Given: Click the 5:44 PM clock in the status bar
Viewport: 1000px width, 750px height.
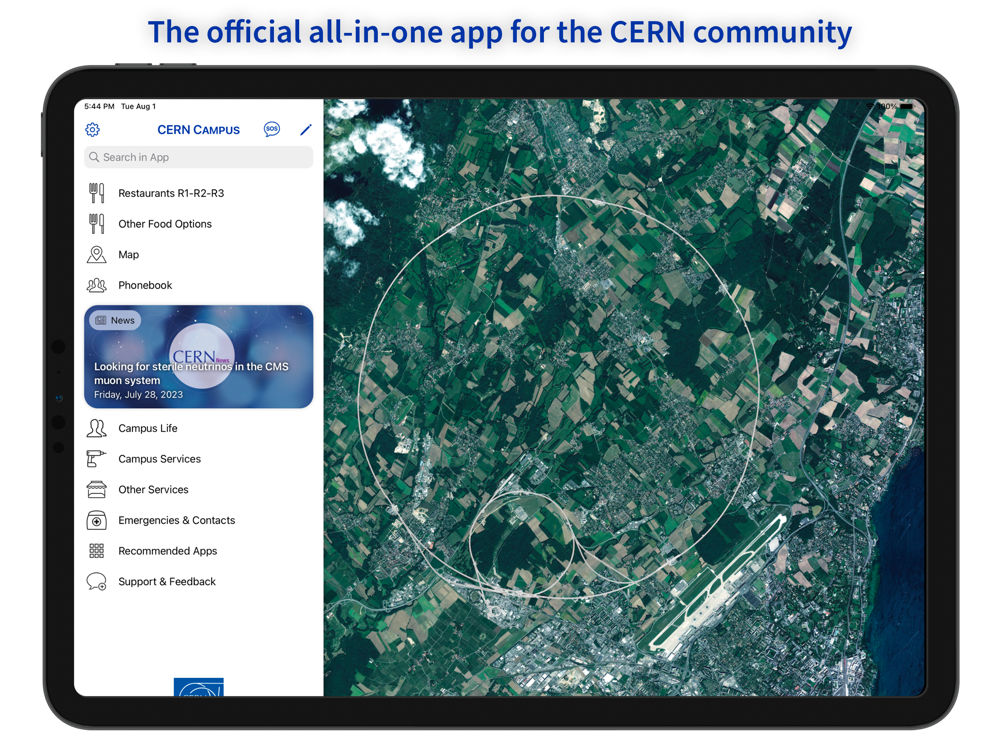Looking at the screenshot, I should pyautogui.click(x=99, y=107).
